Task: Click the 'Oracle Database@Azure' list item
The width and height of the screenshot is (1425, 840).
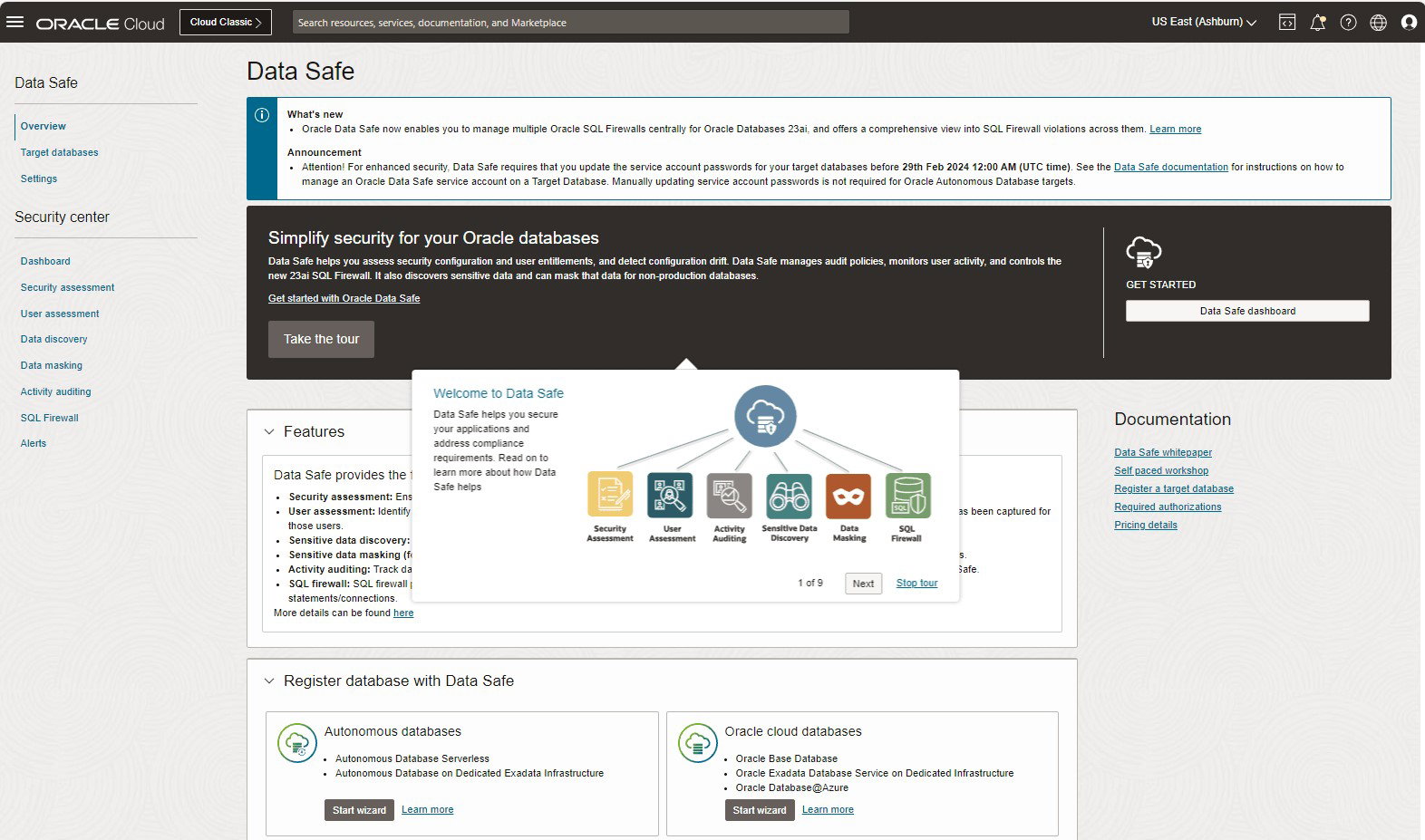Action: point(792,787)
